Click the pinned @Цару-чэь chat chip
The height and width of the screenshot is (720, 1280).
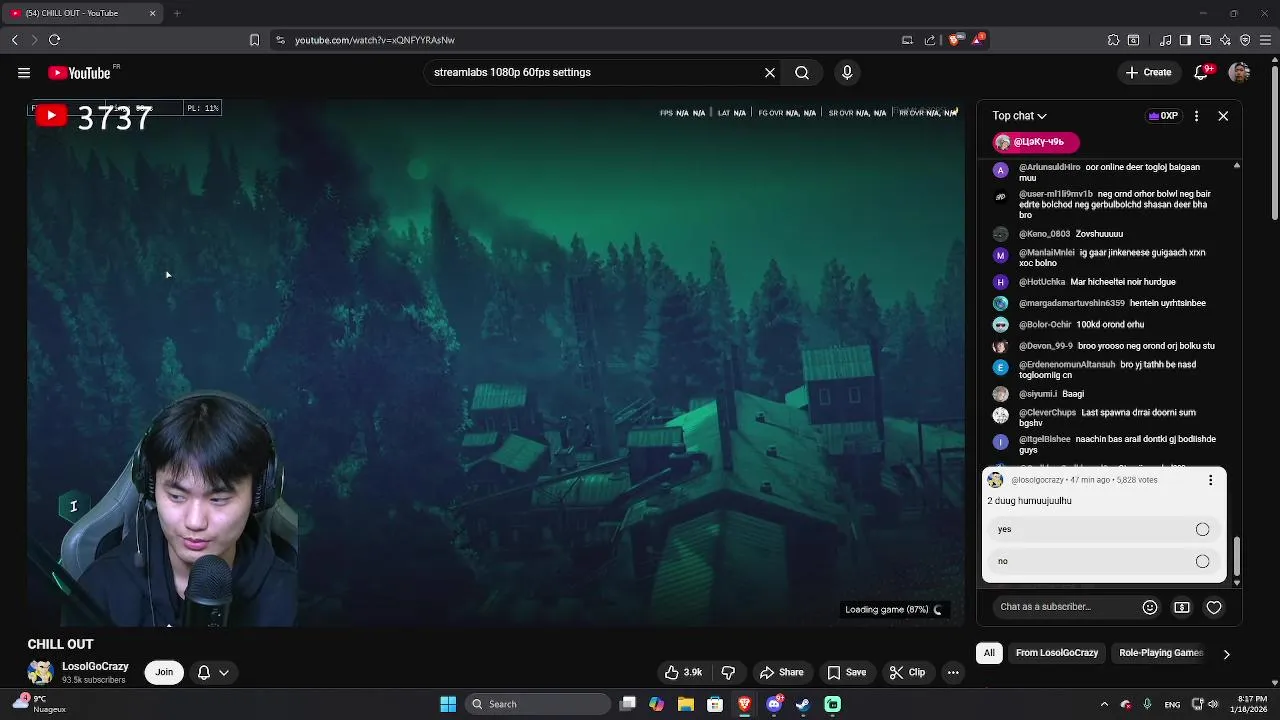(1036, 142)
